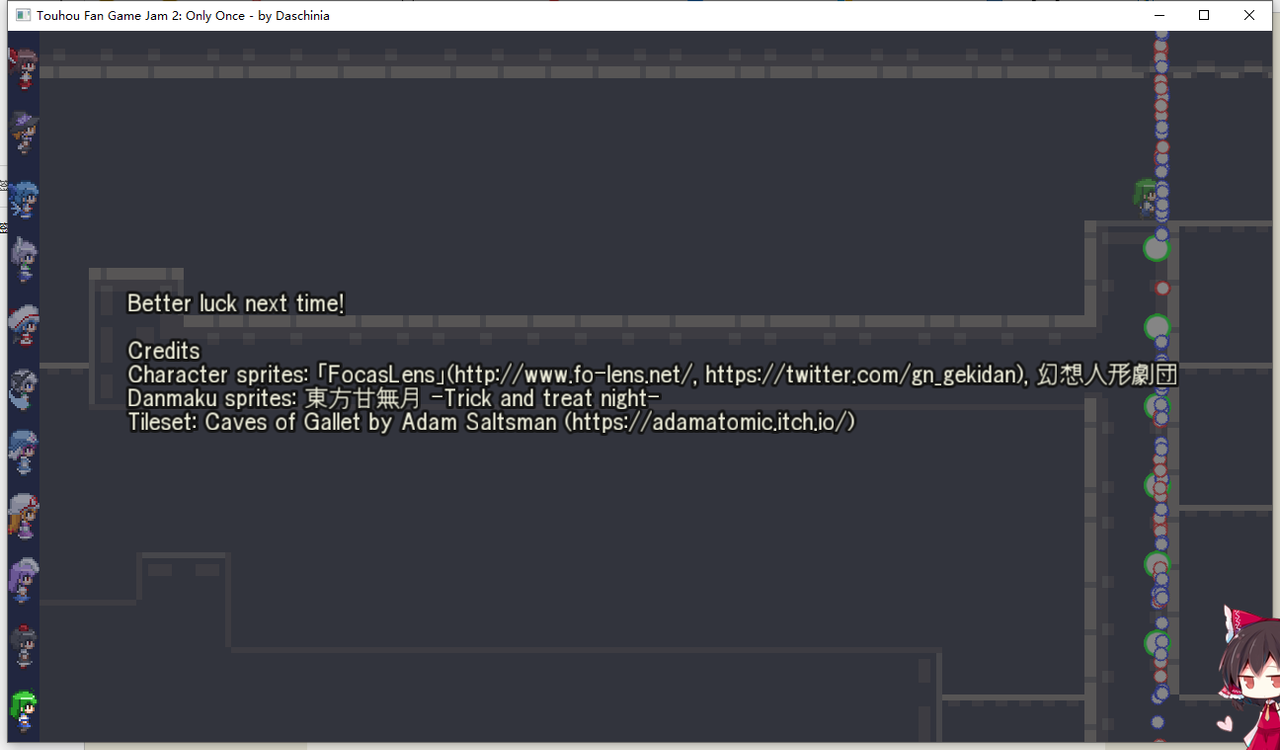The height and width of the screenshot is (750, 1280).
Task: Click the 'Credits' heading
Action: coord(164,351)
